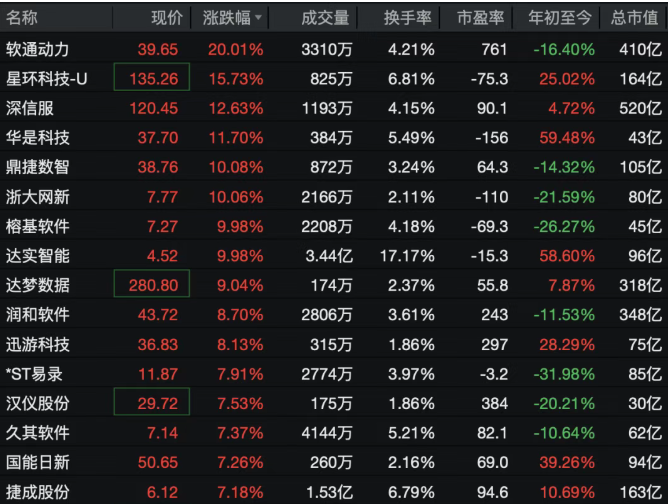Select the 浙大网新 stock name
The height and width of the screenshot is (504, 668).
pyautogui.click(x=37, y=197)
